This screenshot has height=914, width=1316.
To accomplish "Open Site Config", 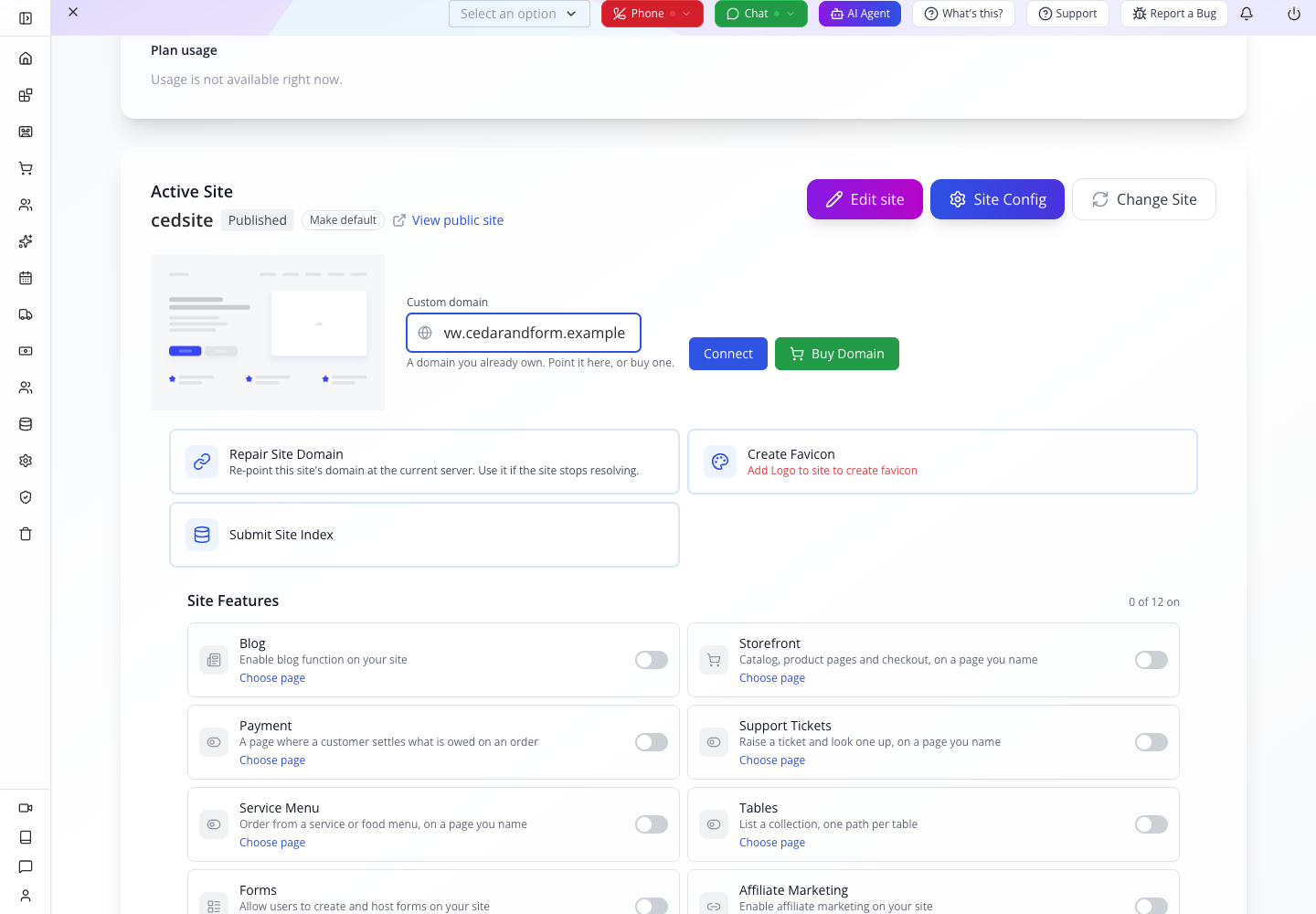I will [997, 199].
